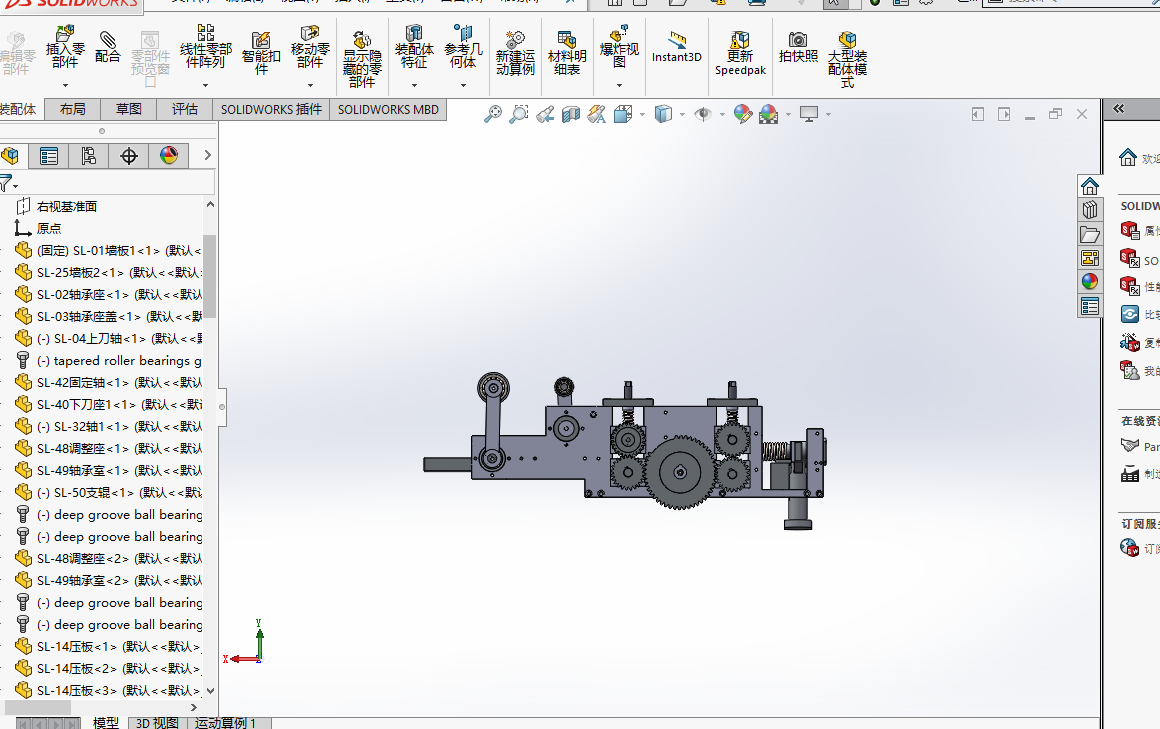This screenshot has width=1160, height=729.
Task: Open Design Library tab in task pane
Action: 1090,210
